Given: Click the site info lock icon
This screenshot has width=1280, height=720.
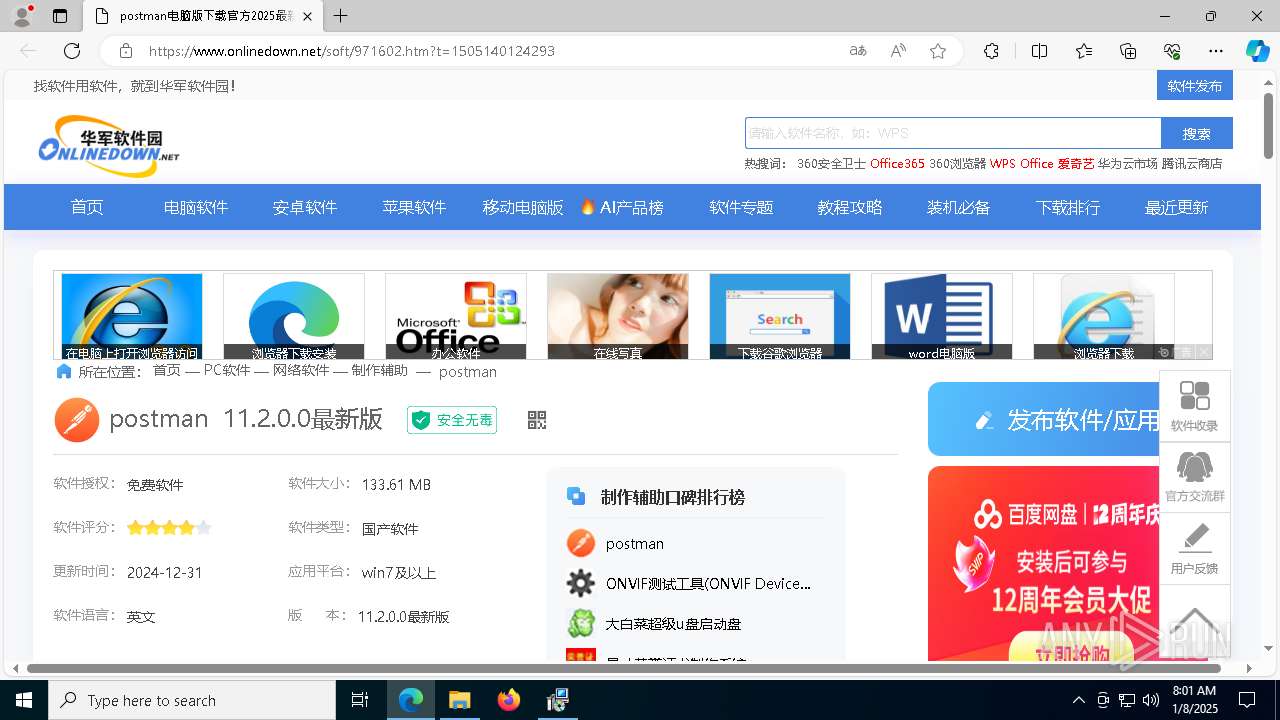Looking at the screenshot, I should tap(126, 51).
